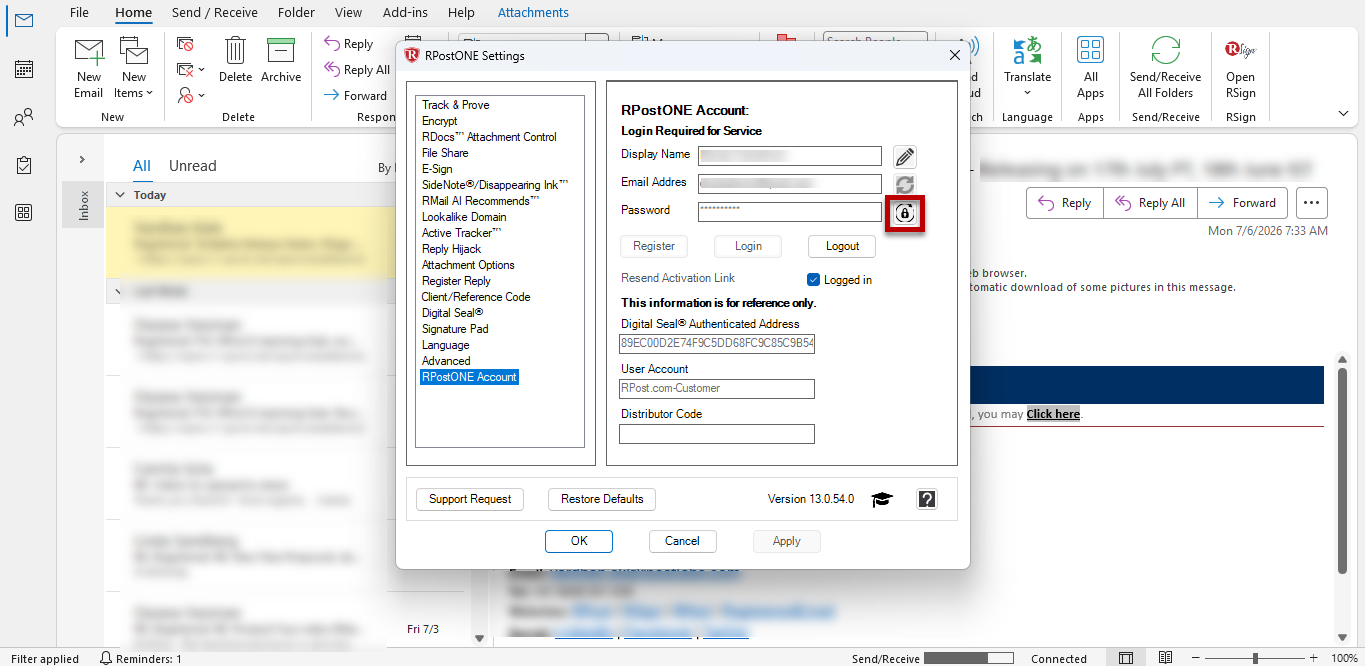Open RSign from the ribbon
The width and height of the screenshot is (1365, 666).
[x=1240, y=68]
